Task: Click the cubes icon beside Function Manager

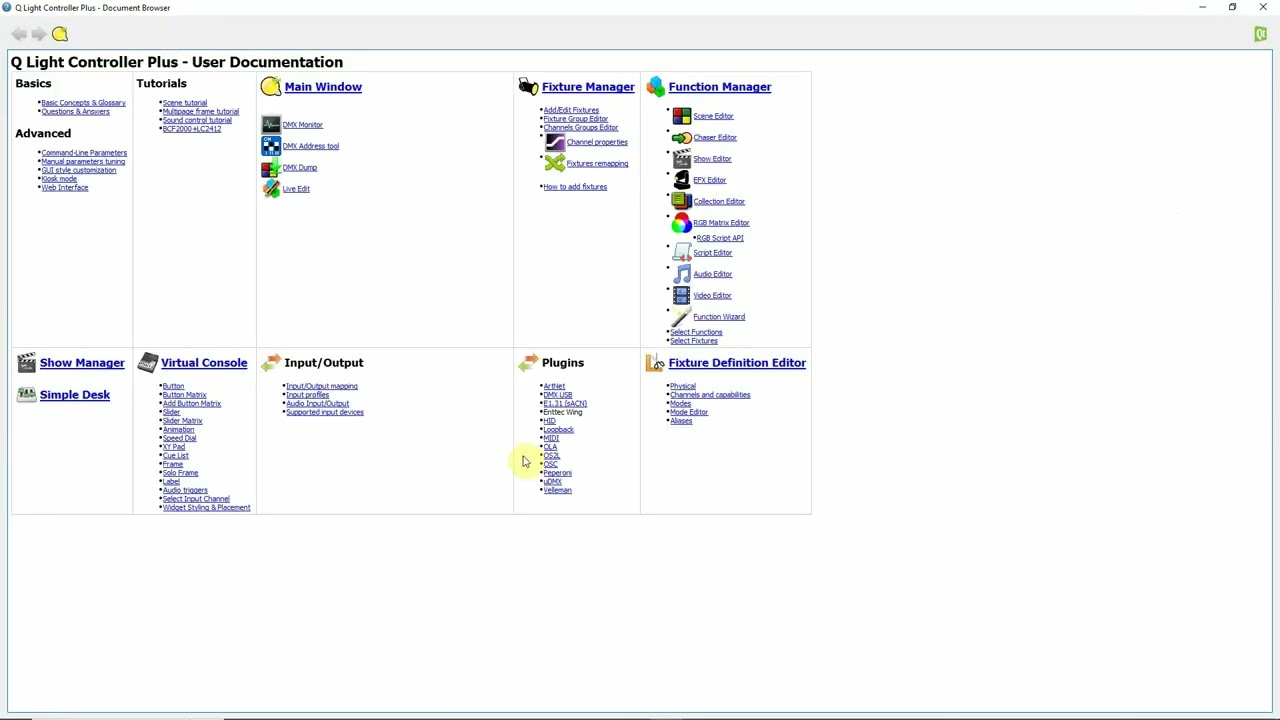Action: pyautogui.click(x=655, y=87)
